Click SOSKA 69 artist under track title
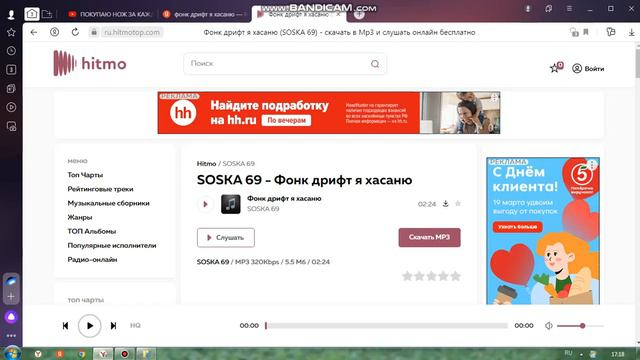Viewport: 640px width, 360px height. coord(263,209)
